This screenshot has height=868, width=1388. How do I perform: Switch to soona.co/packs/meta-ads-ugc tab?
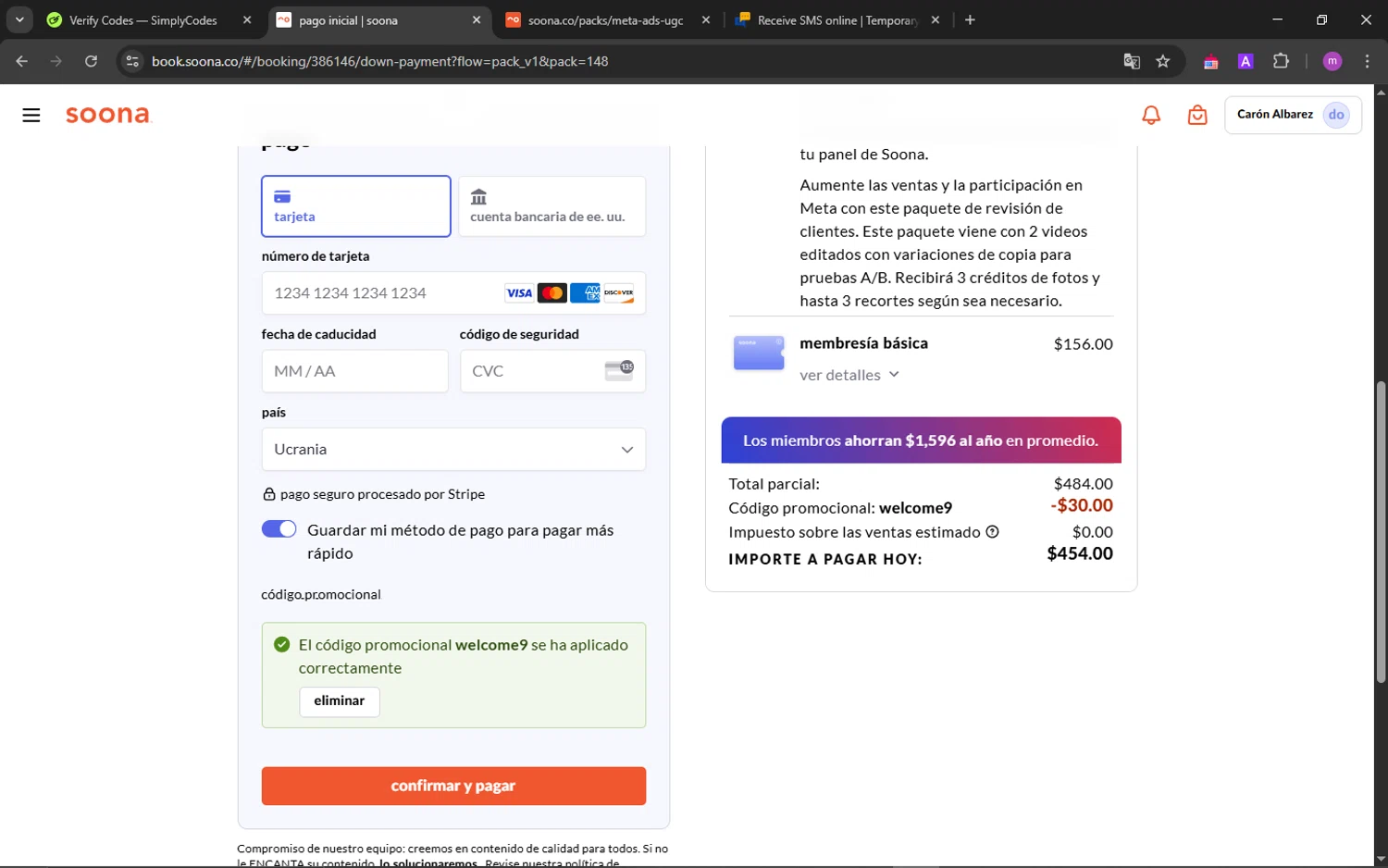[x=606, y=20]
